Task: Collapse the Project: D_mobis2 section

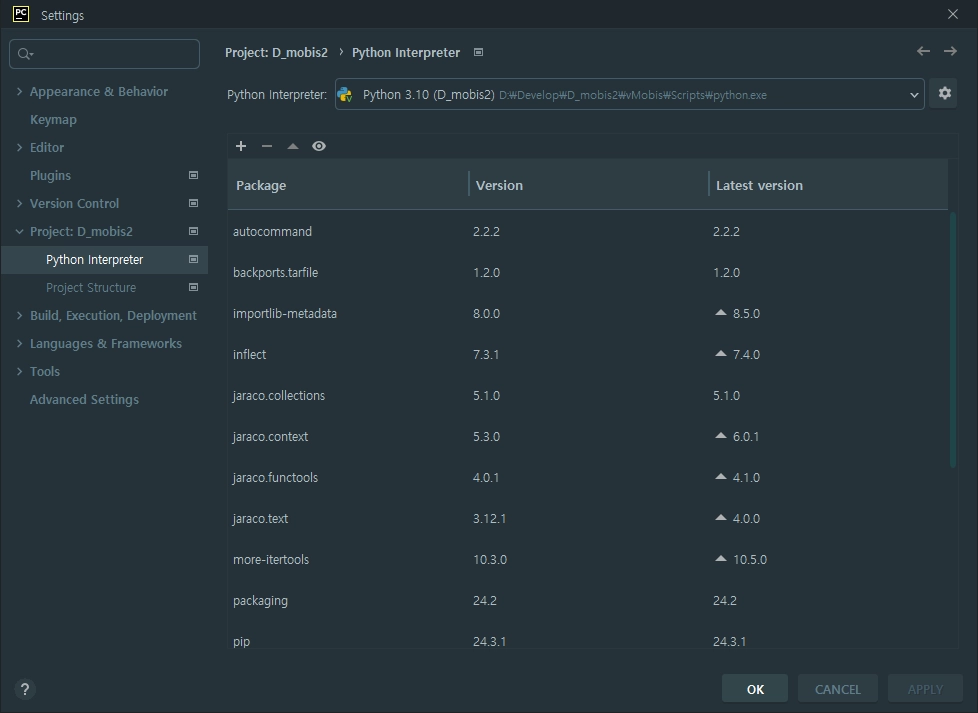Action: click(19, 231)
